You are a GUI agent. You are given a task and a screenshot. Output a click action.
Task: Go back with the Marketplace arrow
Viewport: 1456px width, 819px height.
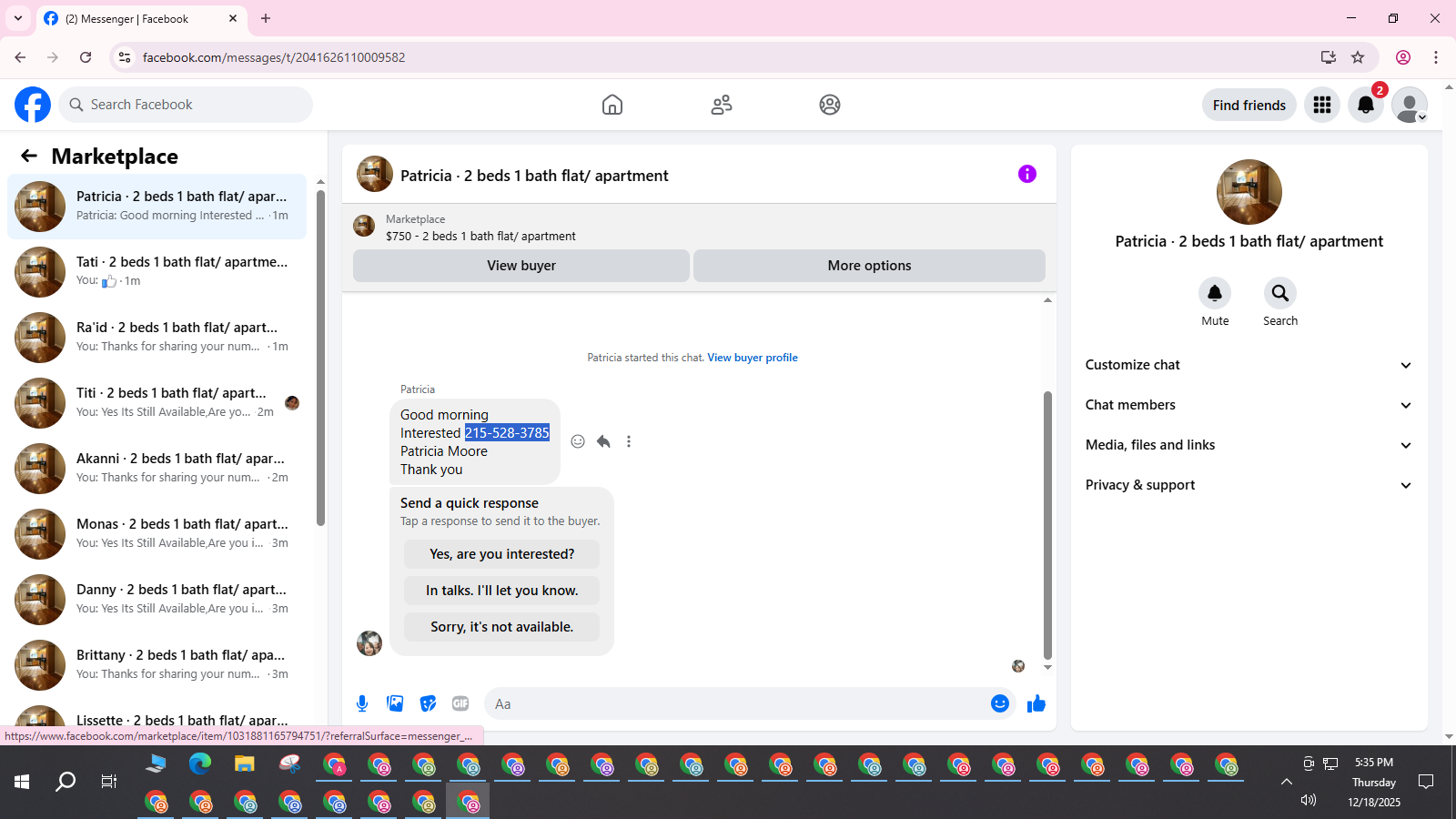click(x=29, y=156)
